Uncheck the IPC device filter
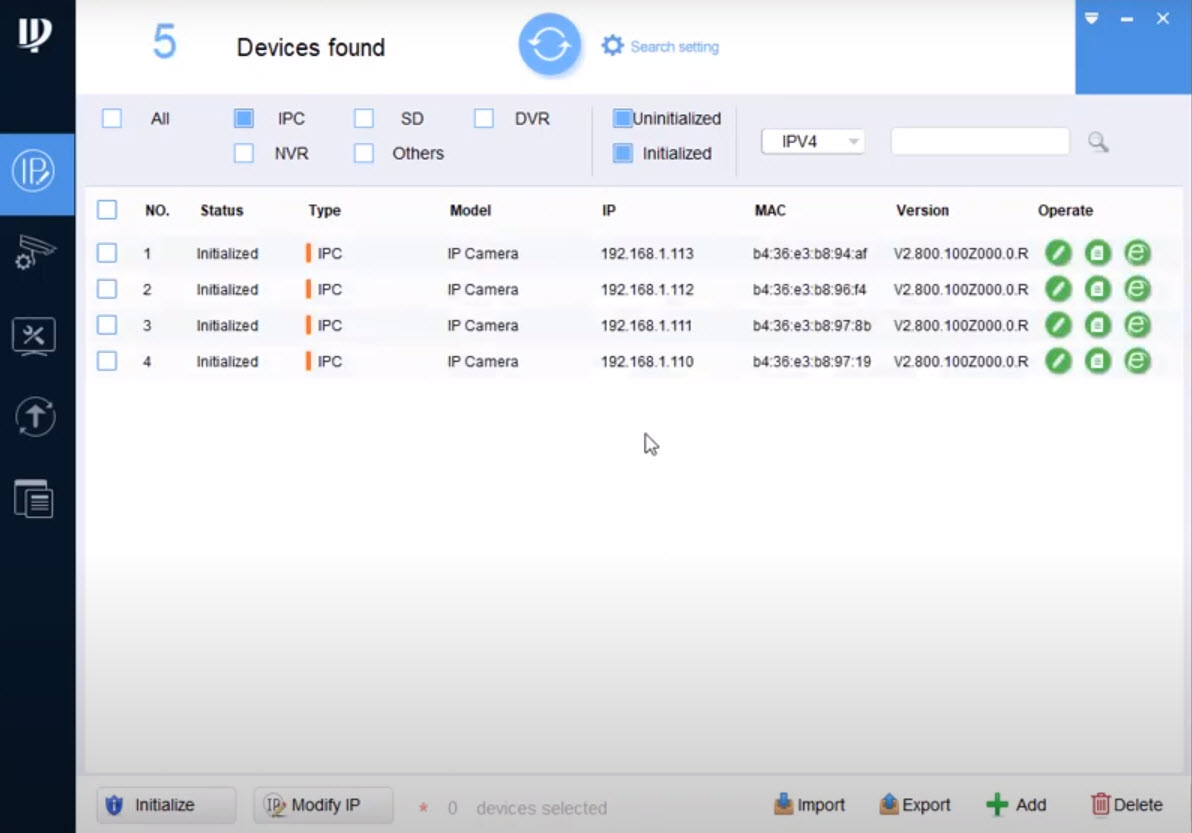This screenshot has width=1192, height=833. pos(243,118)
